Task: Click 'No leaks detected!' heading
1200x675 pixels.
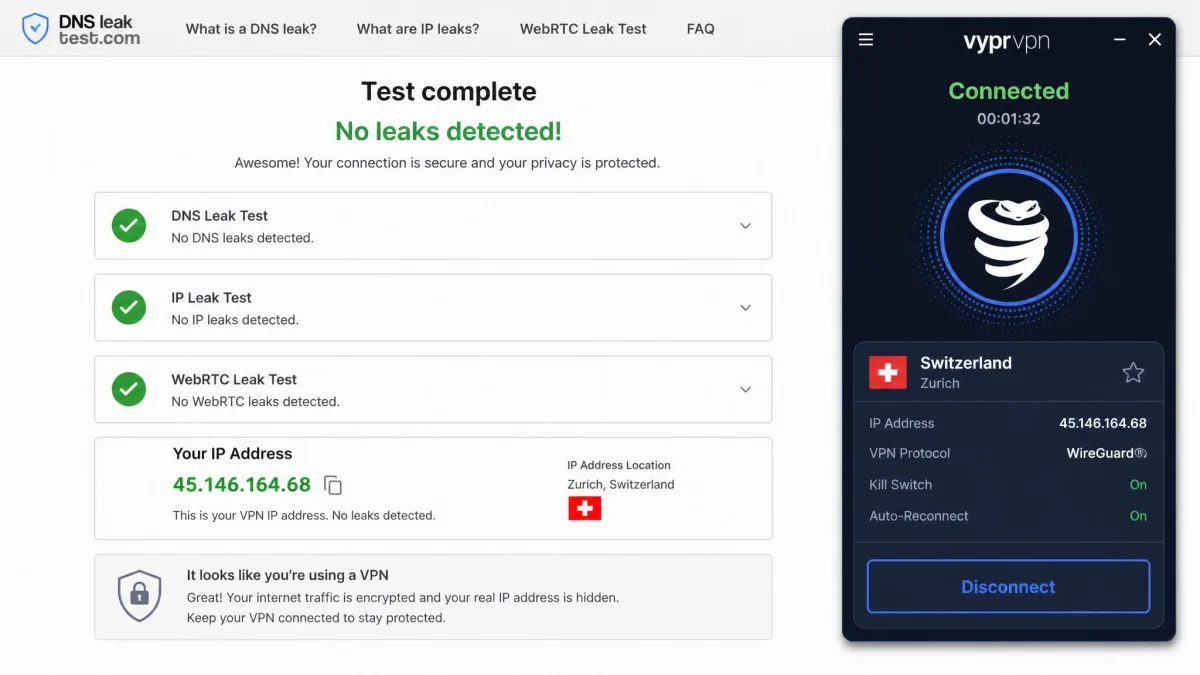Action: (x=448, y=131)
